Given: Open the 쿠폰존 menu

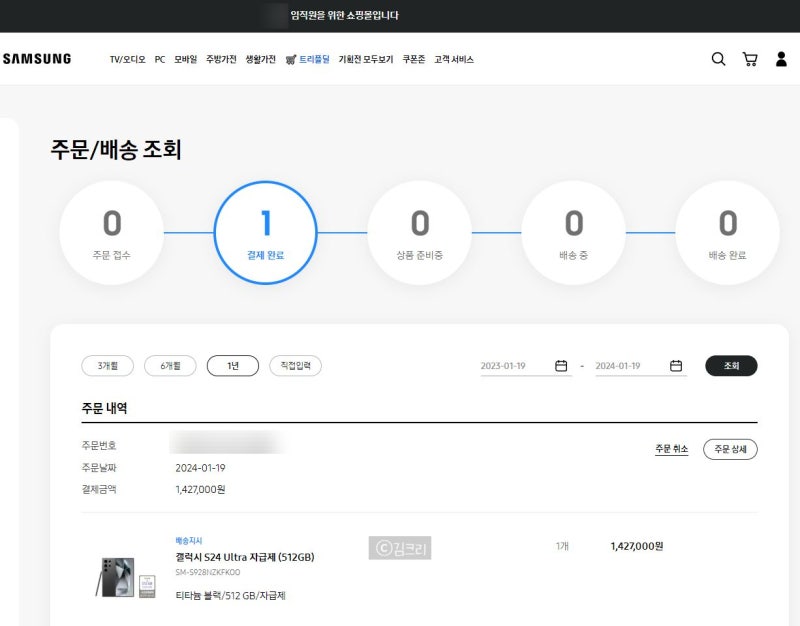Looking at the screenshot, I should (x=413, y=60).
